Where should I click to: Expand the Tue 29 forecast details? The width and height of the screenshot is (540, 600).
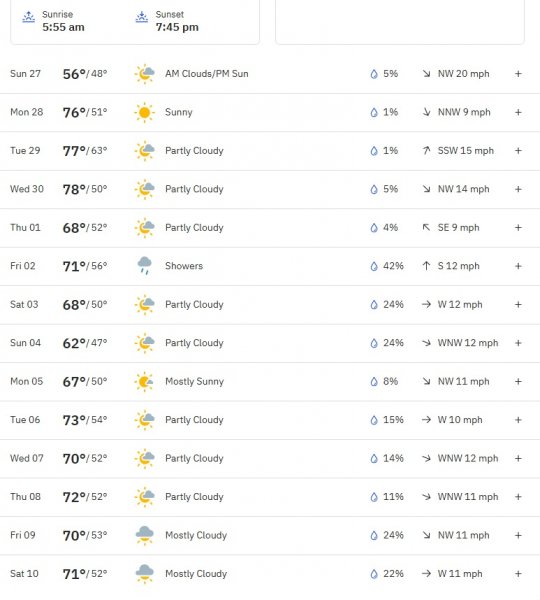click(518, 150)
